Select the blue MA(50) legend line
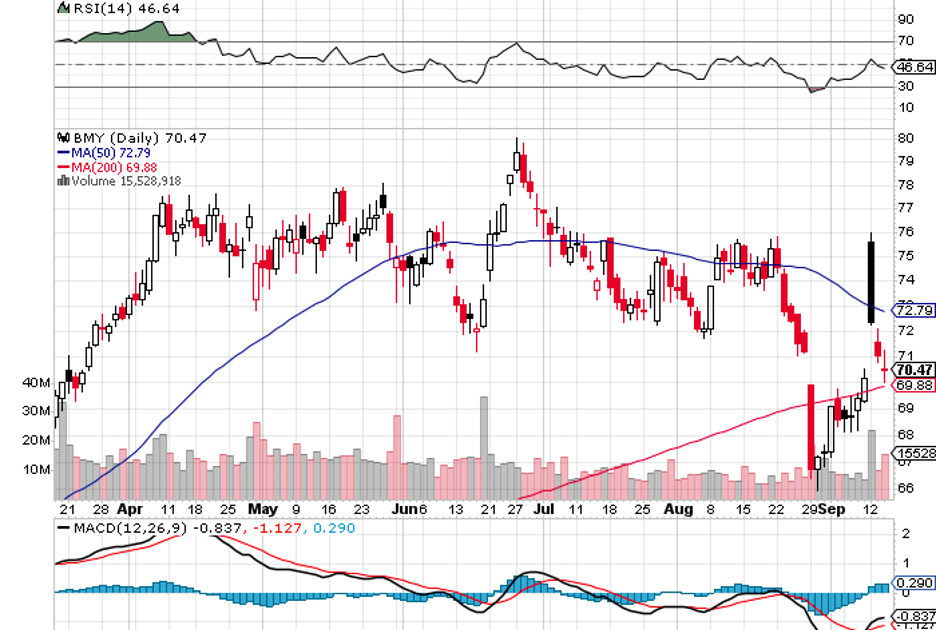The height and width of the screenshot is (630, 936). coord(61,153)
